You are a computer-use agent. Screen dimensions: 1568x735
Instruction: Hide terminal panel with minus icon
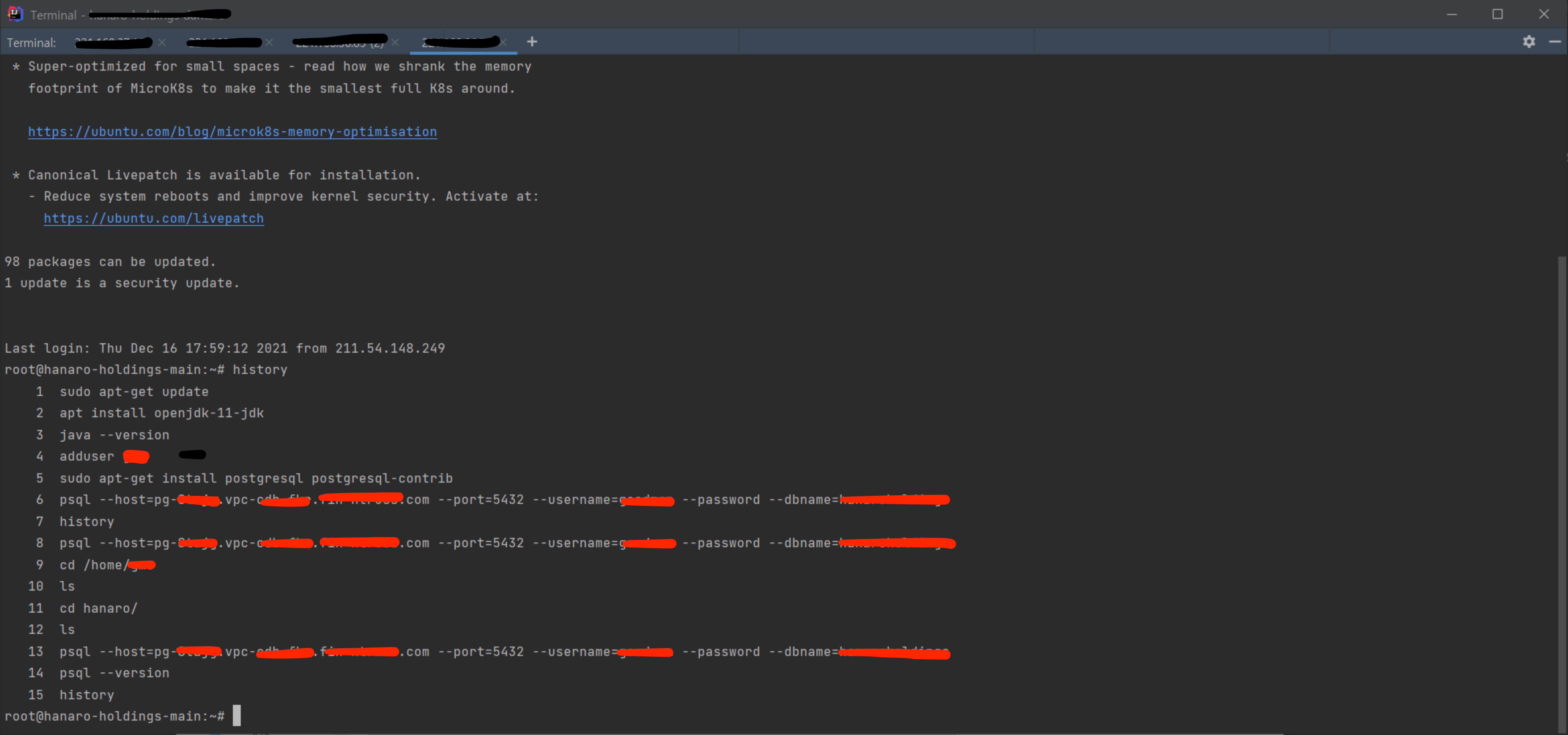[1555, 41]
